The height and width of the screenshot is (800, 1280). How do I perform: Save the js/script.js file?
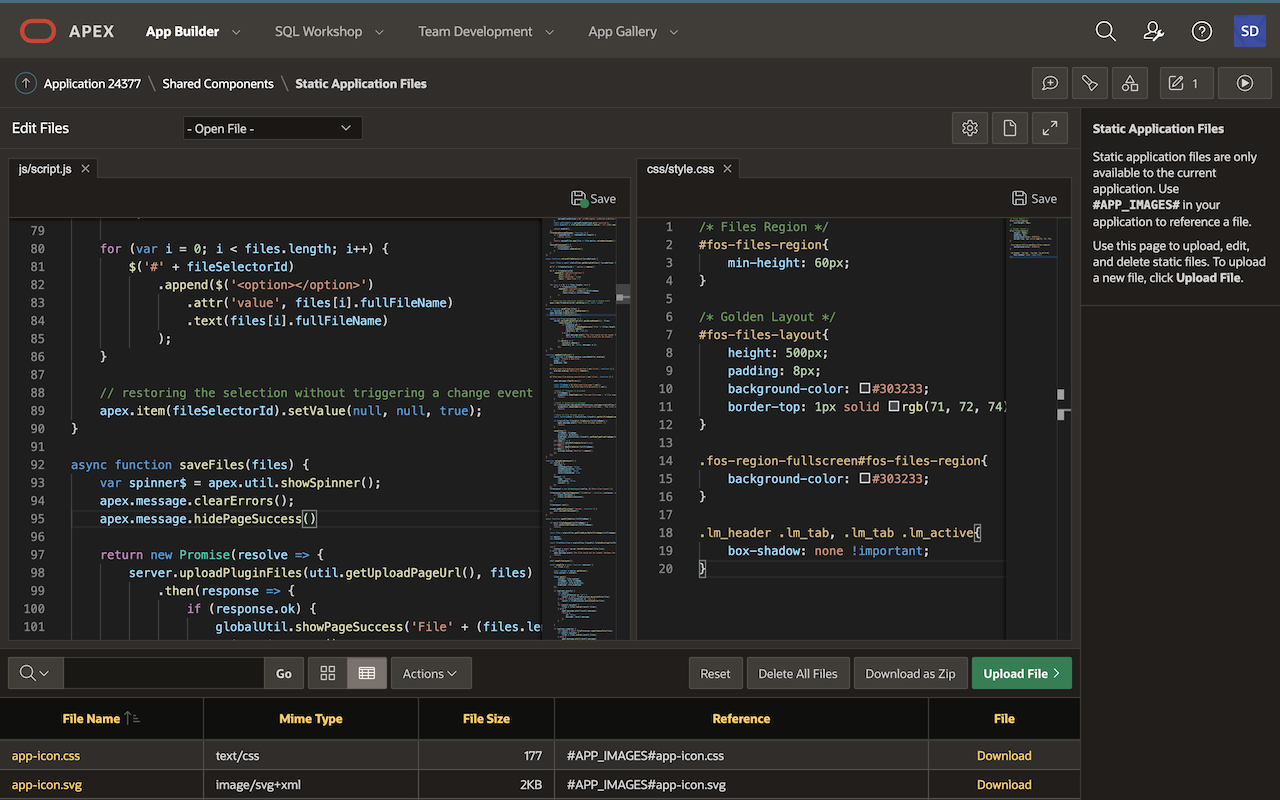594,198
